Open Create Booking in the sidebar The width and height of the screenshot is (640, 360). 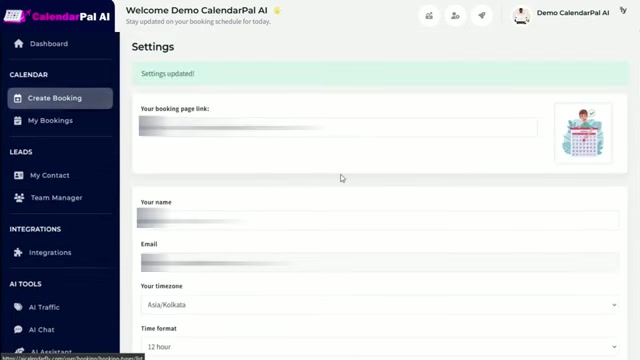point(60,98)
